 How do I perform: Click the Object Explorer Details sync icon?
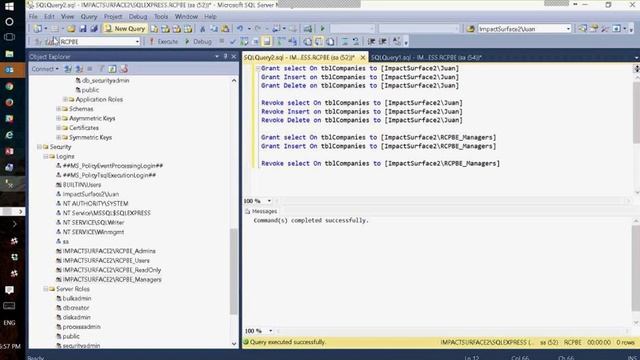124,69
